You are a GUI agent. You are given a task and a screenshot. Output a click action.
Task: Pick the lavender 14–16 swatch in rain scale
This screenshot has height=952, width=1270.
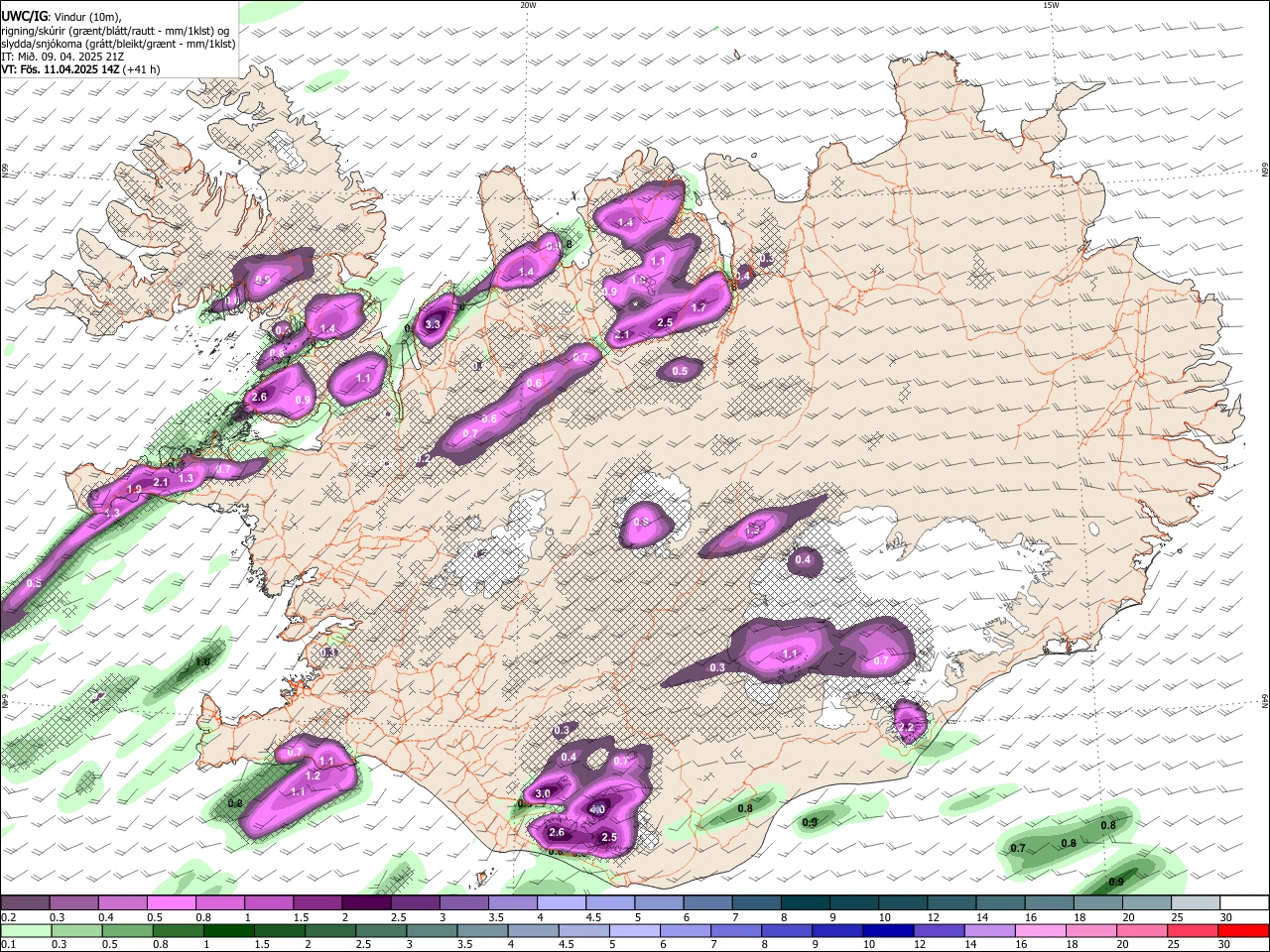pyautogui.click(x=988, y=931)
